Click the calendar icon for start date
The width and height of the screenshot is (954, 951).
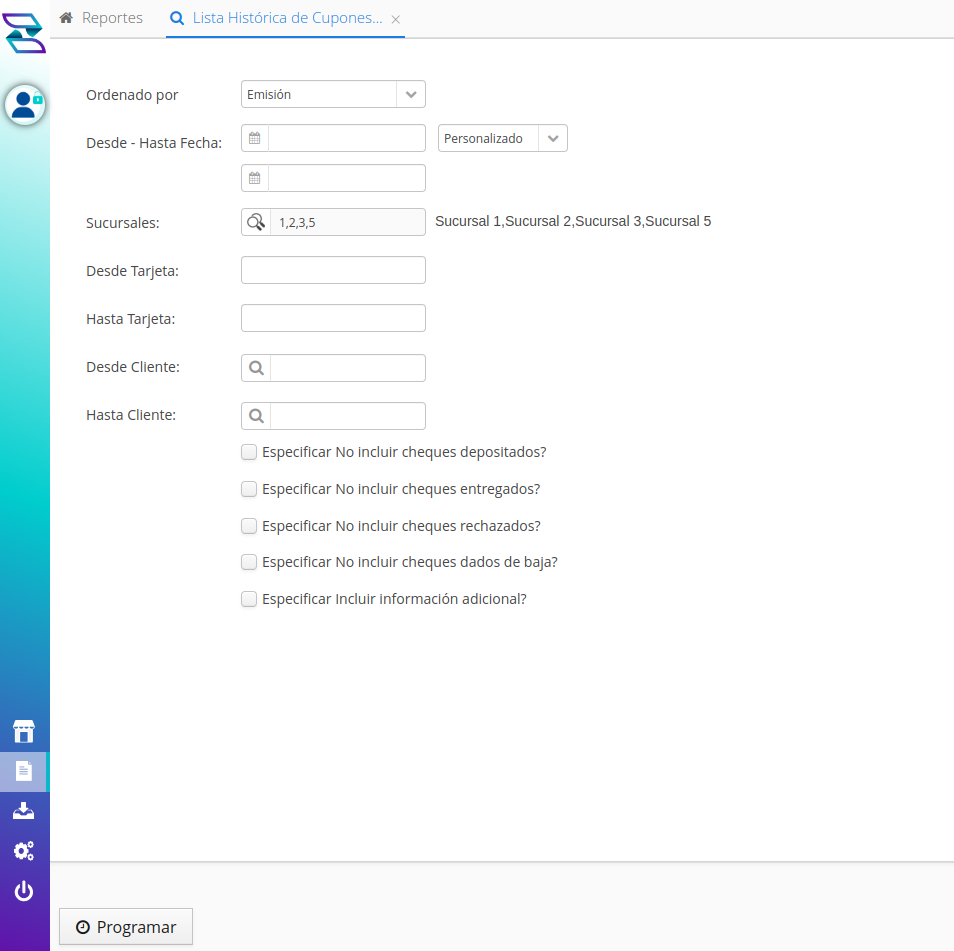click(x=255, y=138)
